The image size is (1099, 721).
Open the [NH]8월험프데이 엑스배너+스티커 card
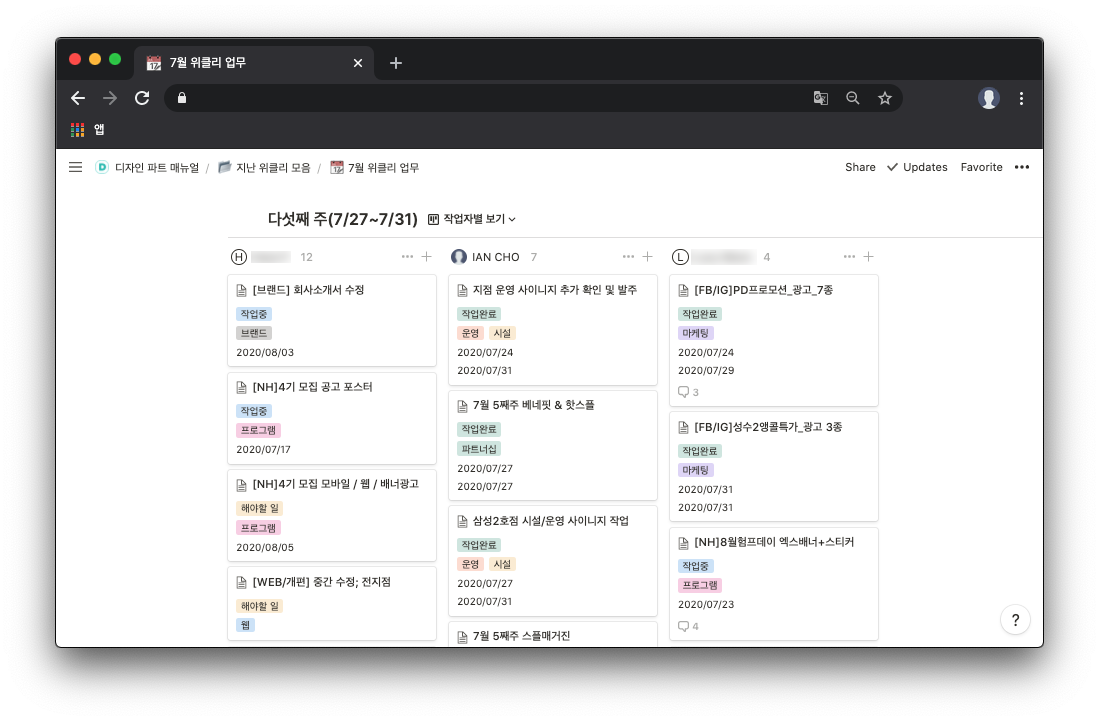point(774,584)
